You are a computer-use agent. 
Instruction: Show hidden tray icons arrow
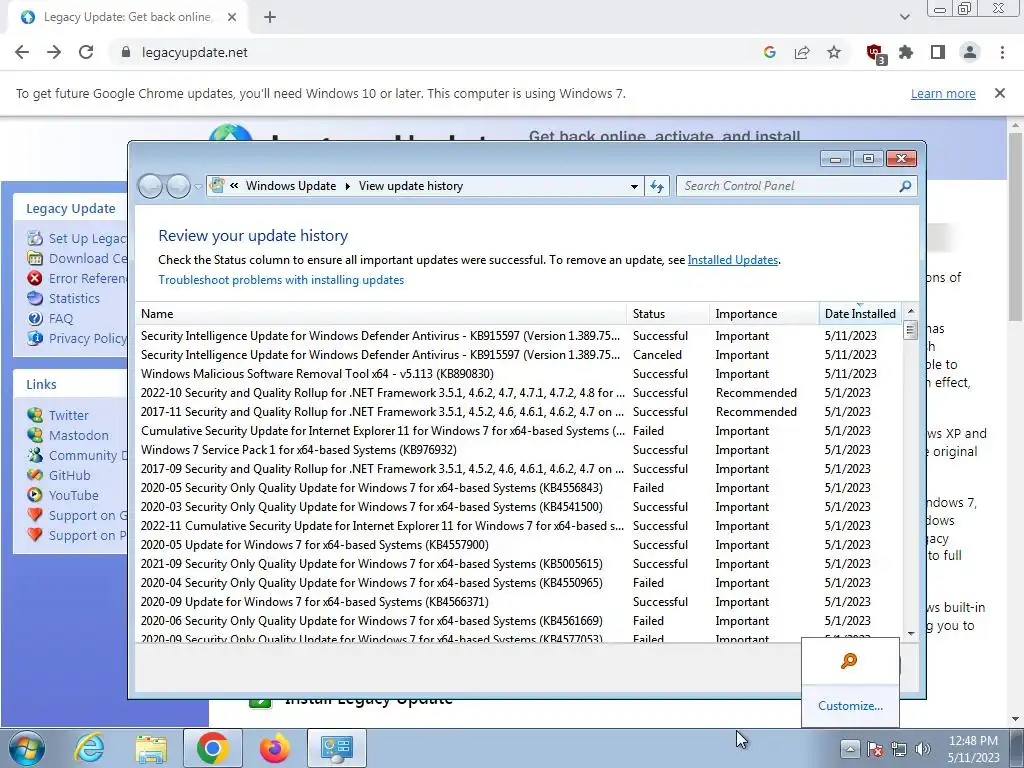(x=849, y=748)
